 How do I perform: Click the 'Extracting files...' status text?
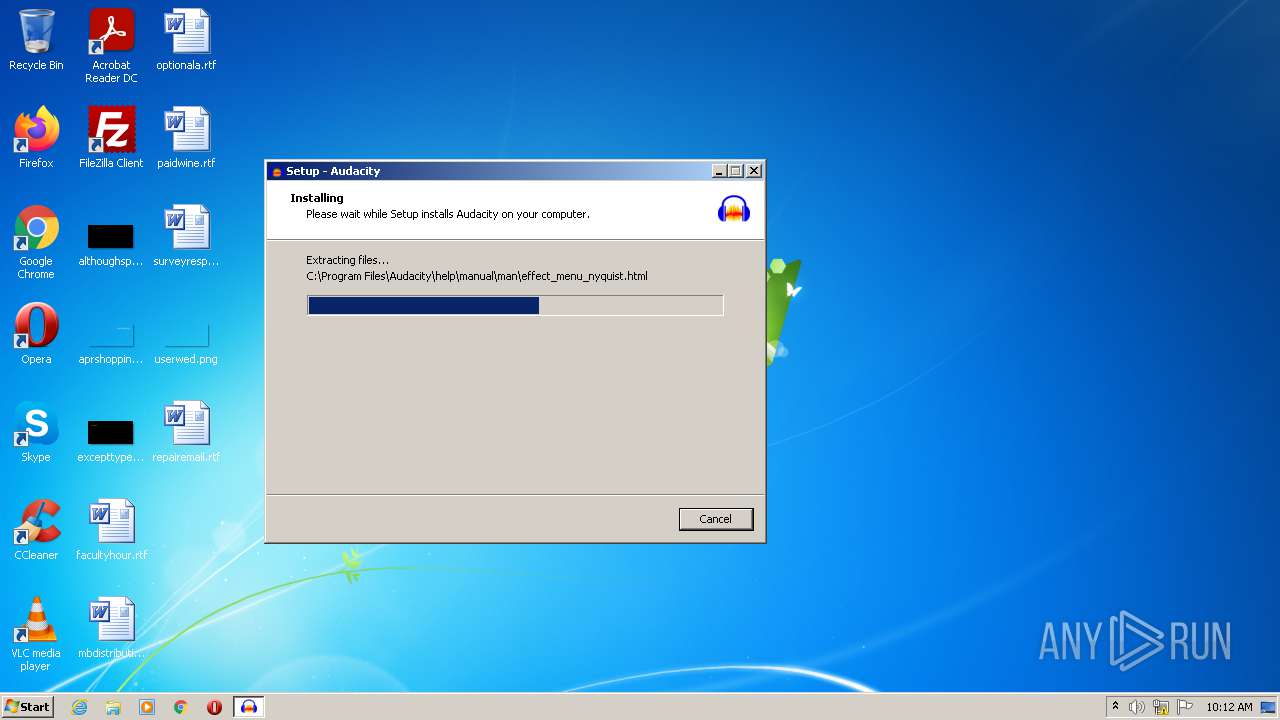tap(348, 260)
